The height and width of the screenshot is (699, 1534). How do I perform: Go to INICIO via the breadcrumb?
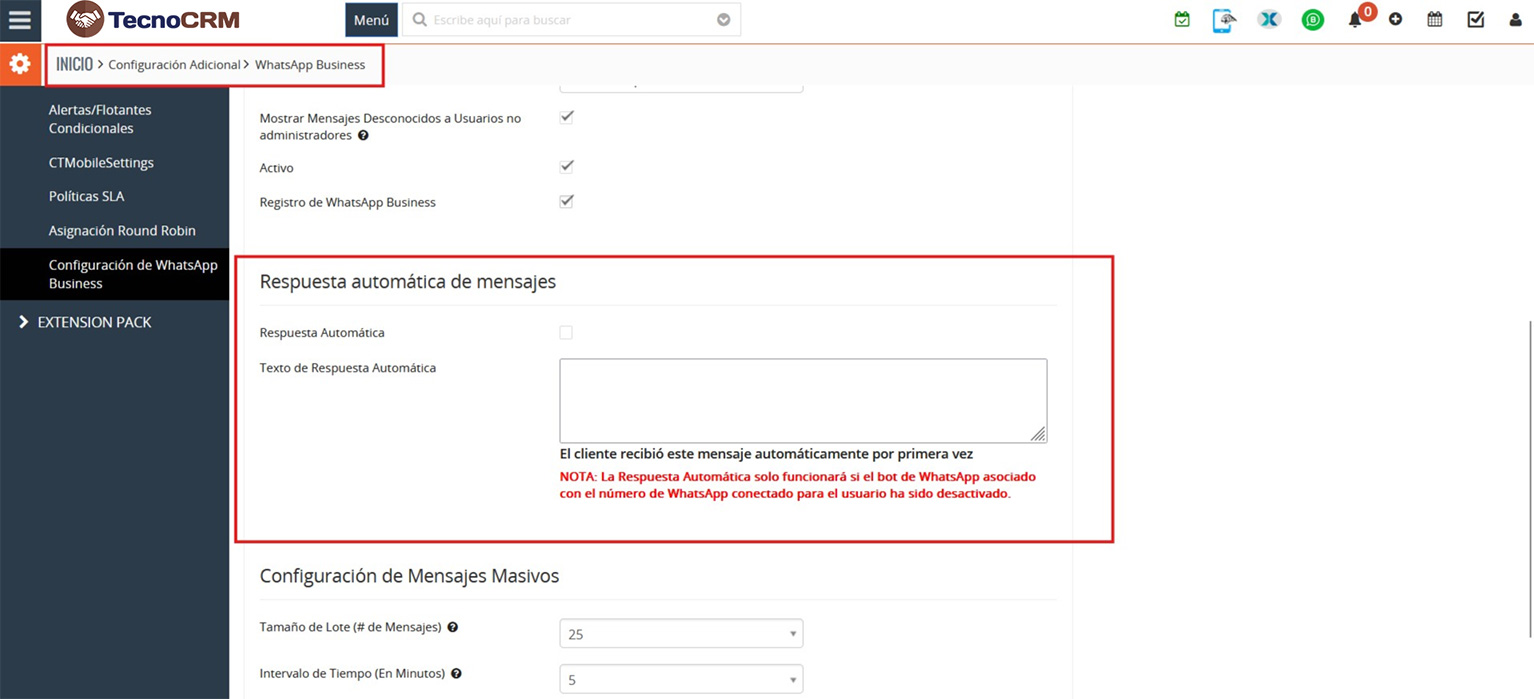pyautogui.click(x=74, y=64)
